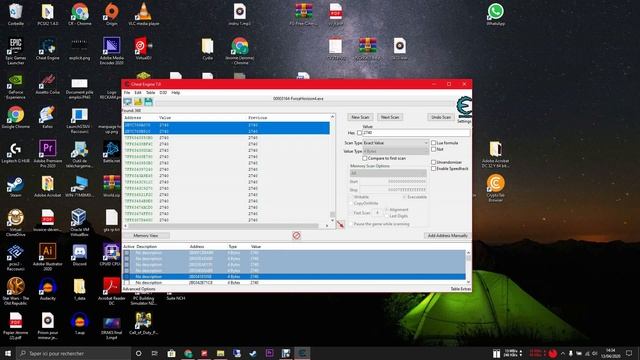
Task: Open the D3D menu
Action: (x=163, y=93)
